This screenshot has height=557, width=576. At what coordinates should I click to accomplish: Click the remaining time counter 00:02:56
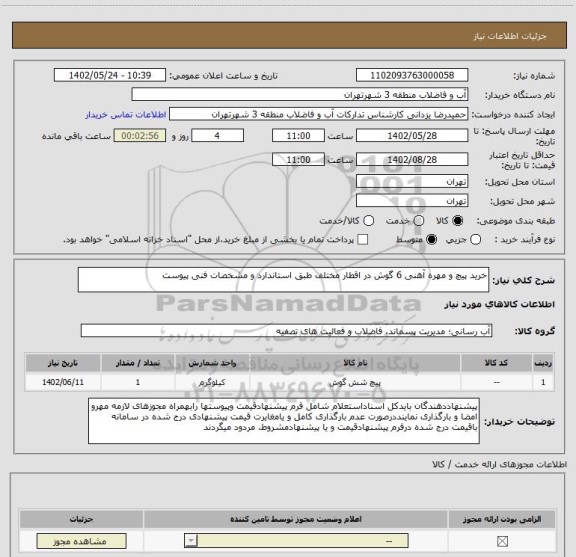click(140, 136)
